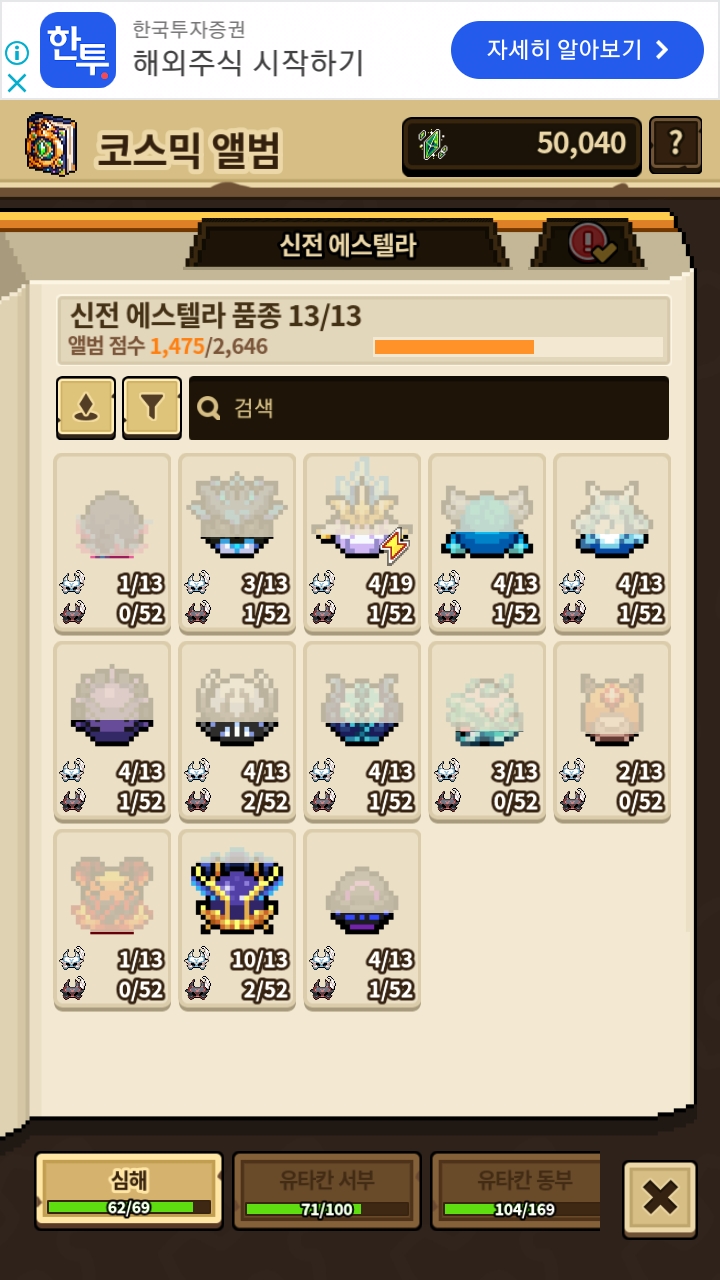
Task: Open the Cosmic Album book icon
Action: pyautogui.click(x=50, y=146)
